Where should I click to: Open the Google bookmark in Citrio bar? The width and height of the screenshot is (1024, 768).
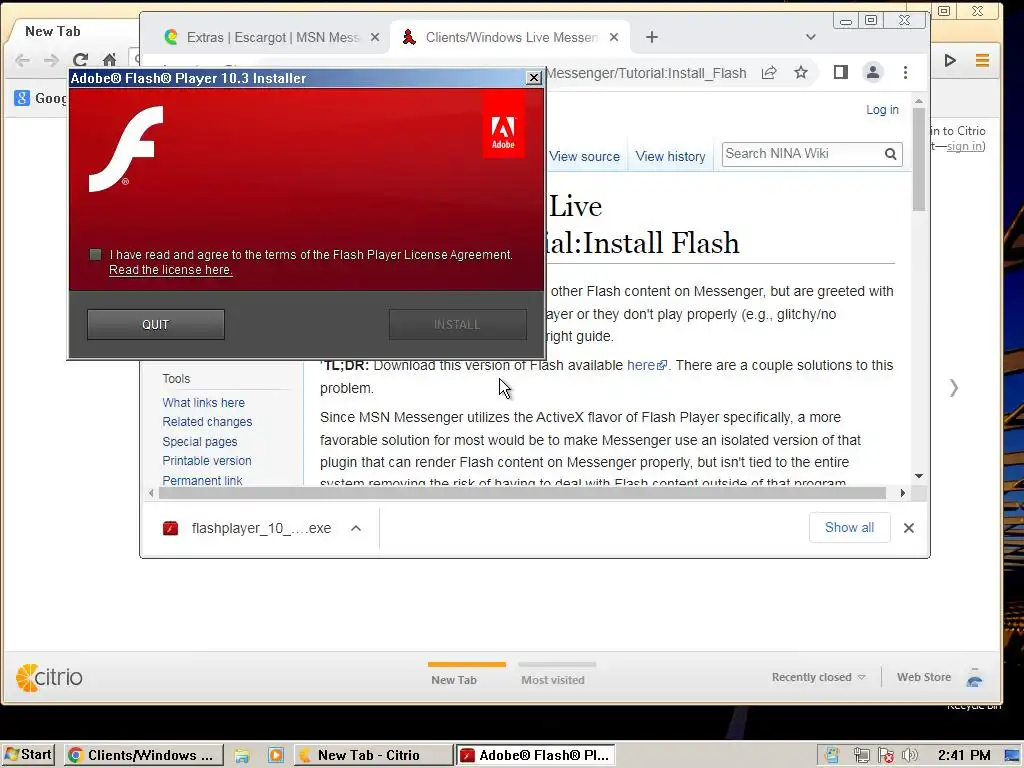point(39,99)
